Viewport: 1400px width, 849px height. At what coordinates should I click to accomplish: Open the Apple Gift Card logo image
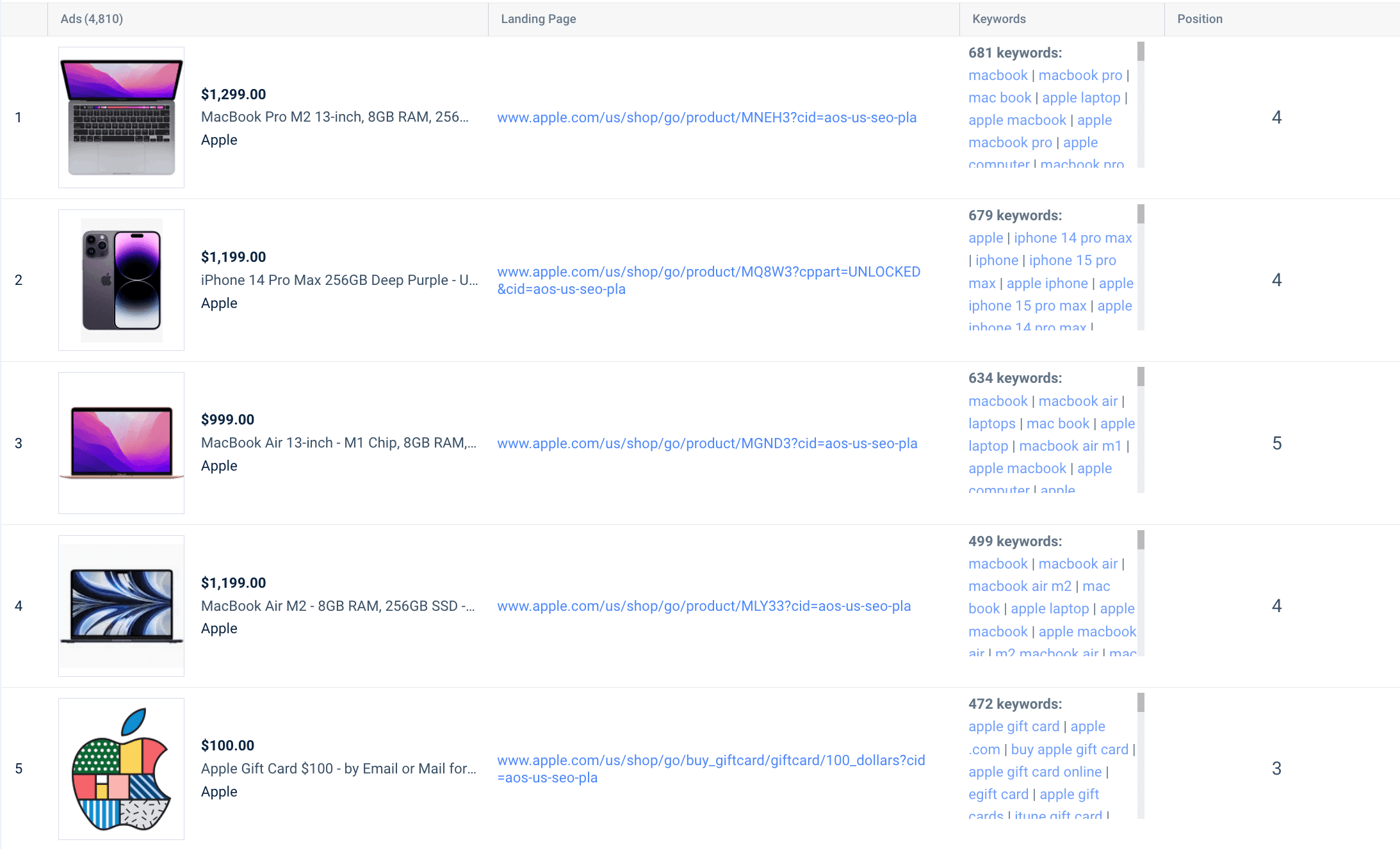coord(121,768)
